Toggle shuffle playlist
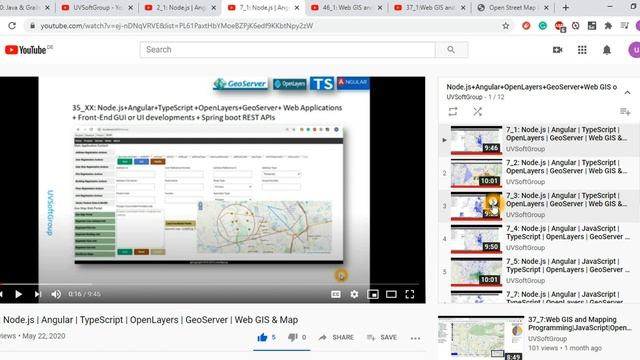640x360 pixels. (x=478, y=111)
